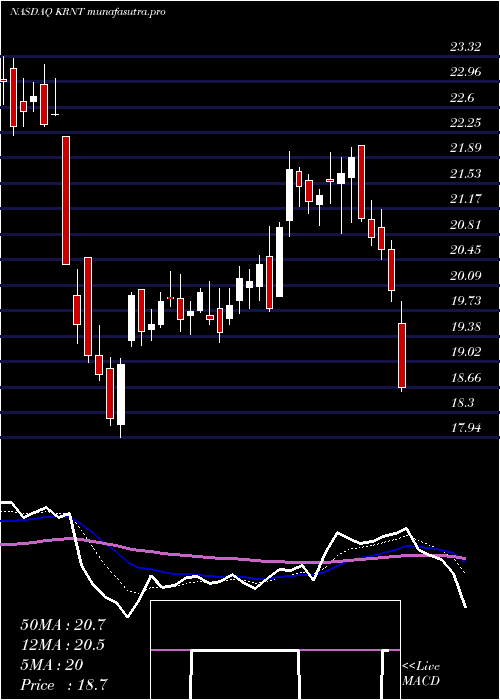Click the 21.89 price axis label
Image resolution: width=500 pixels, height=700 pixels.
466,148
